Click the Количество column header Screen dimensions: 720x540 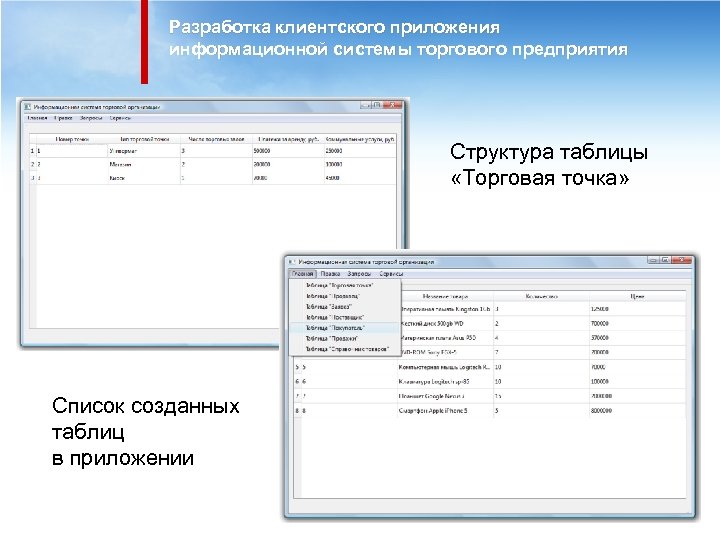pos(541,297)
